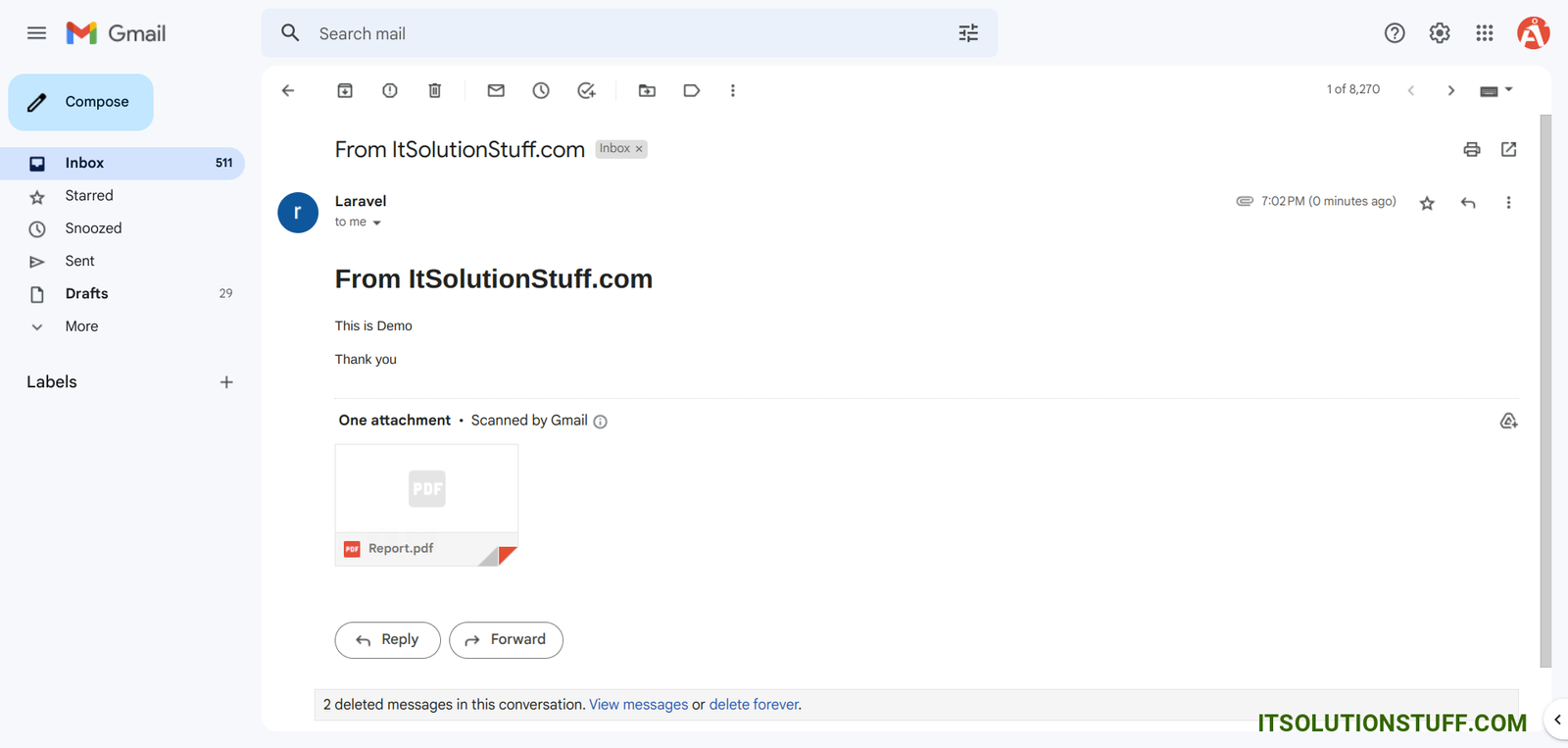Click the Forward button
This screenshot has width=1568, height=748.
click(x=506, y=640)
